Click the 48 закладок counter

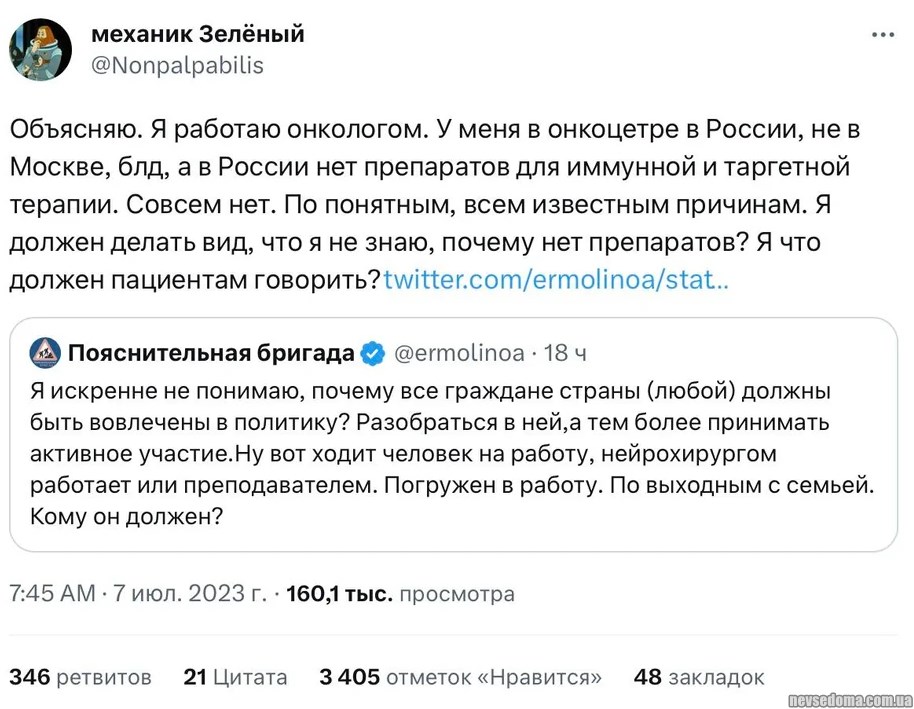click(699, 677)
